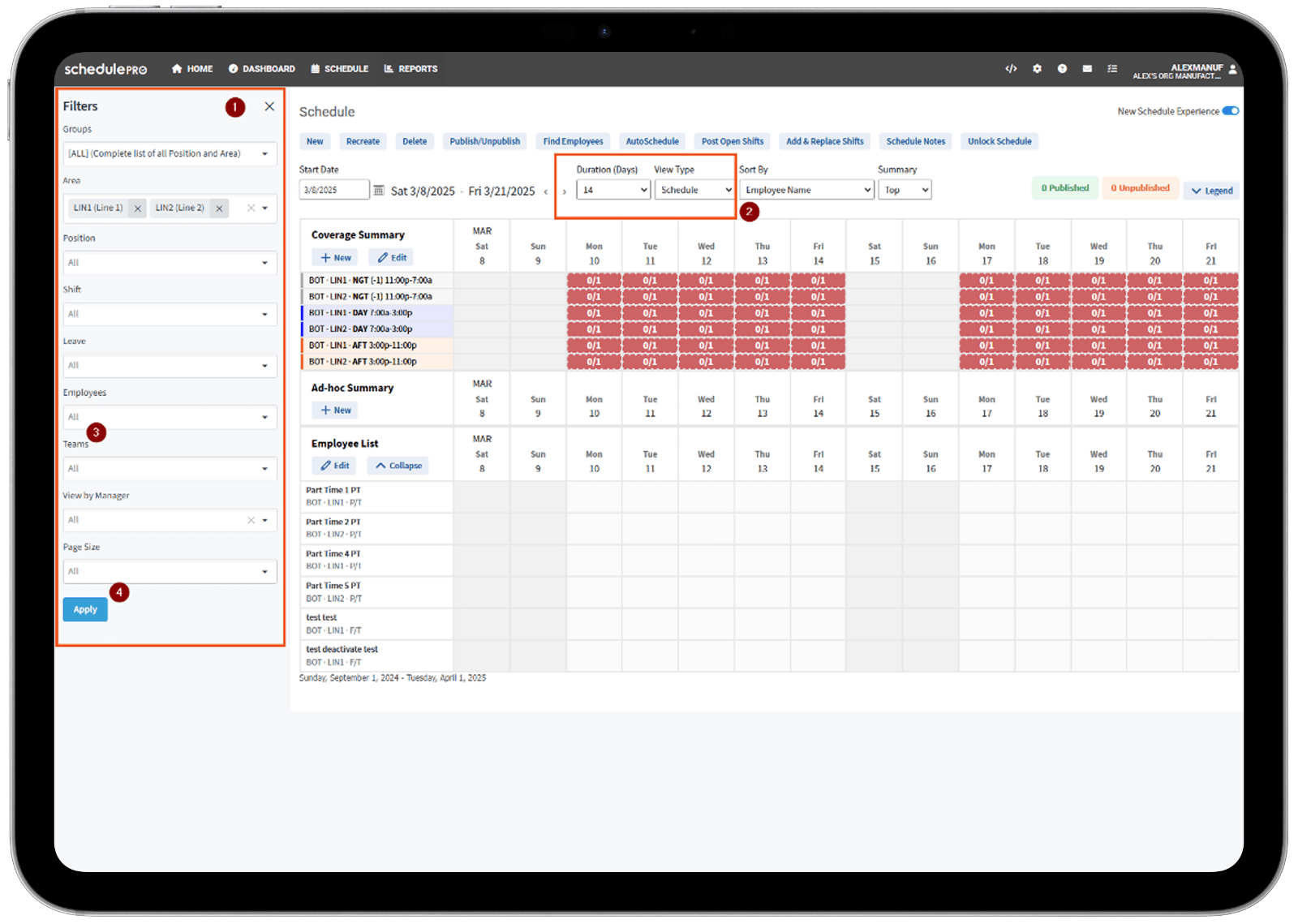Click the Start Date input field
The width and height of the screenshot is (1298, 924).
(x=334, y=190)
